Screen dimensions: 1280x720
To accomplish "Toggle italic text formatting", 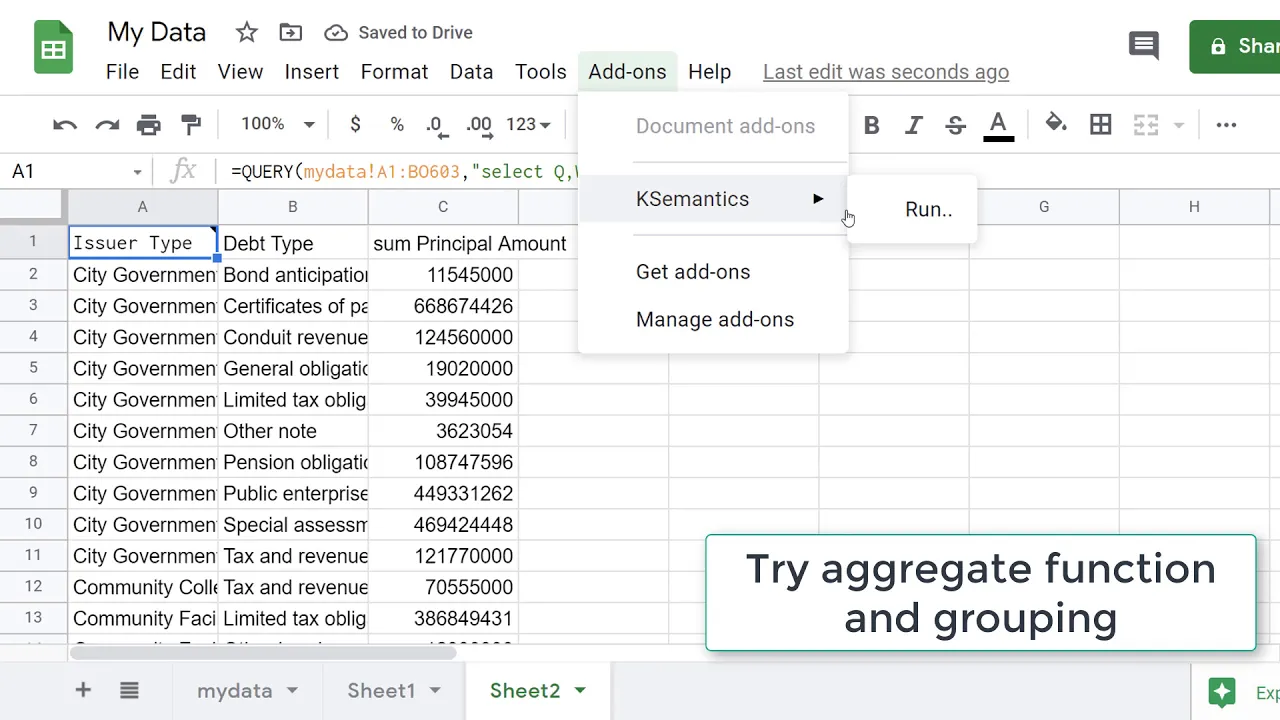I will pos(913,125).
